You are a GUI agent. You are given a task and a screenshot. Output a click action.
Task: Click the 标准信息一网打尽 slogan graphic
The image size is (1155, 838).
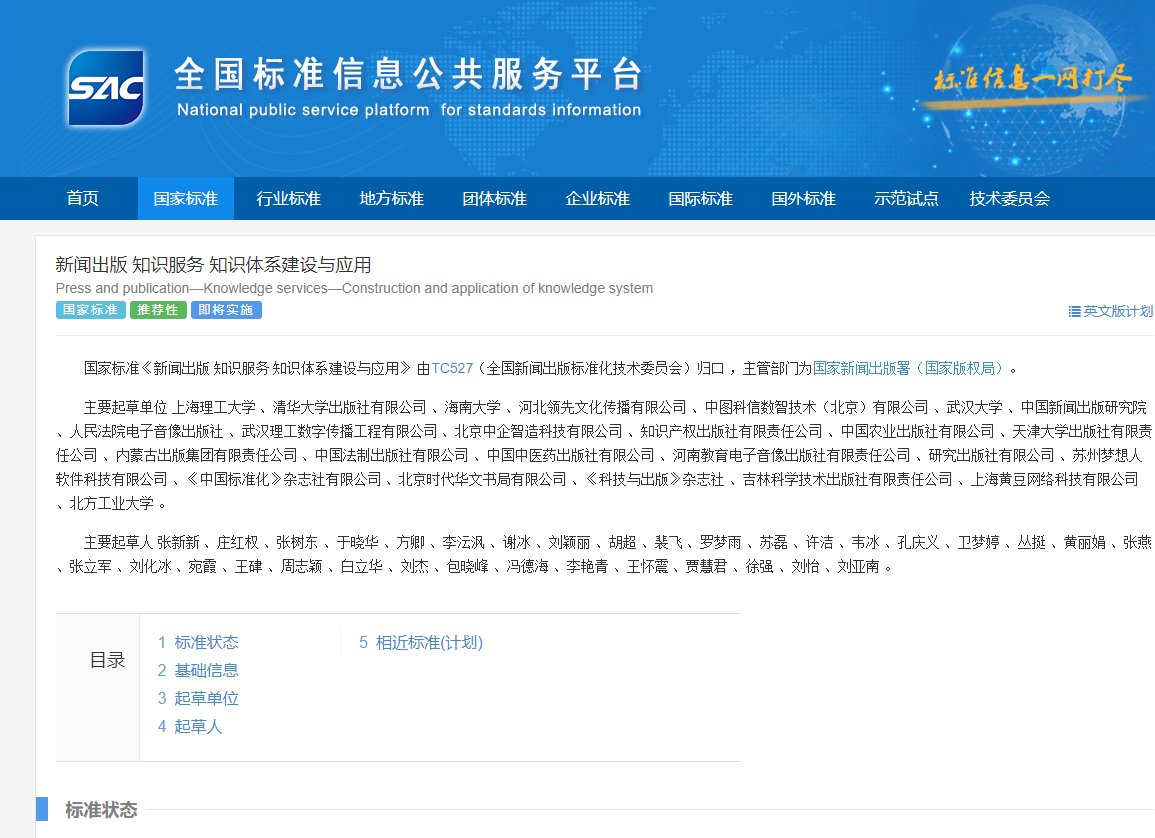(1031, 80)
